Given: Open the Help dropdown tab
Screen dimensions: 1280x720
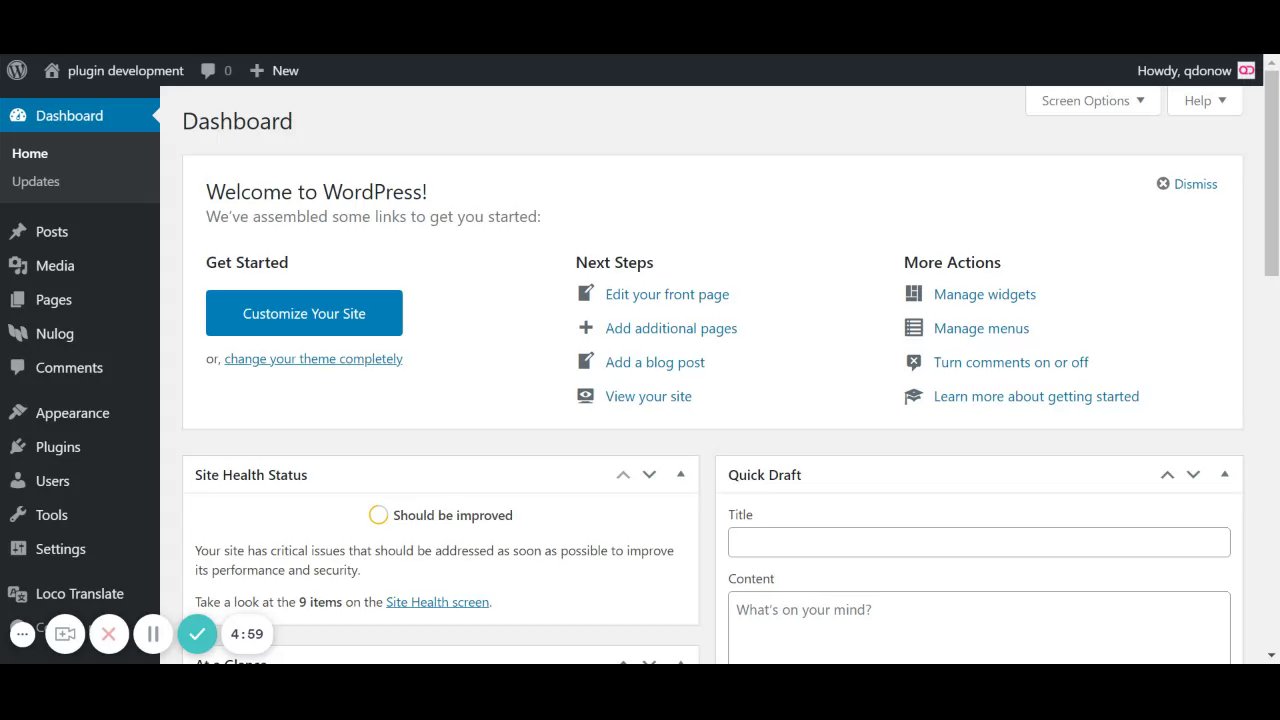Looking at the screenshot, I should (x=1204, y=101).
